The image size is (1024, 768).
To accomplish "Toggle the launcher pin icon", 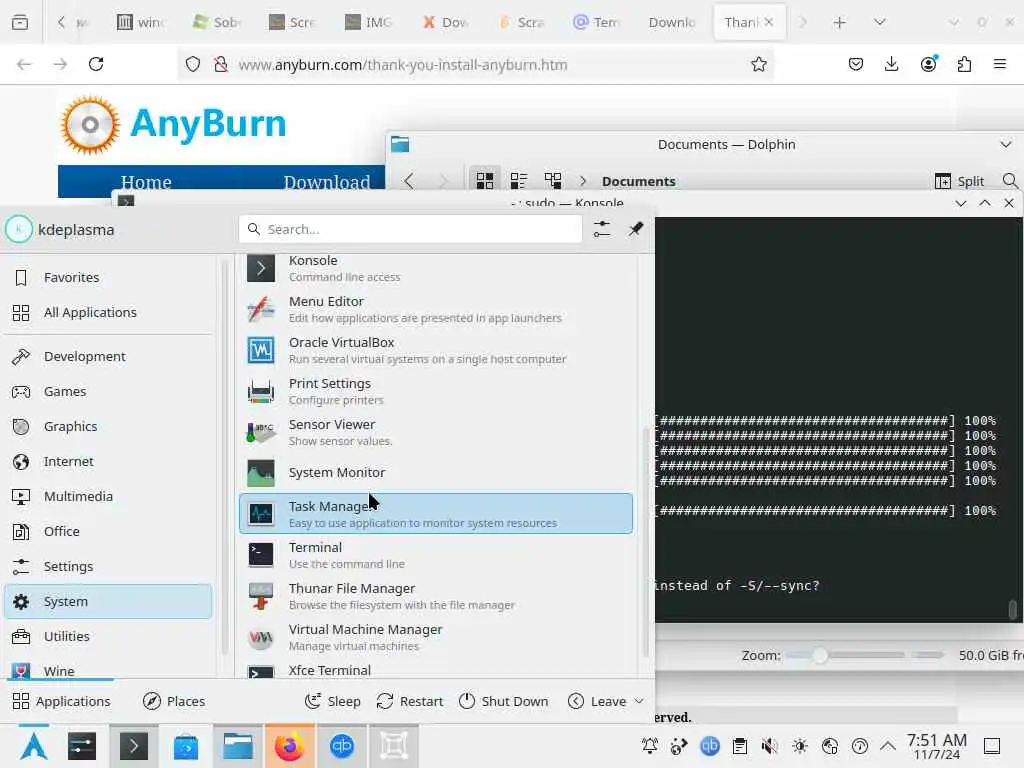I will (635, 229).
